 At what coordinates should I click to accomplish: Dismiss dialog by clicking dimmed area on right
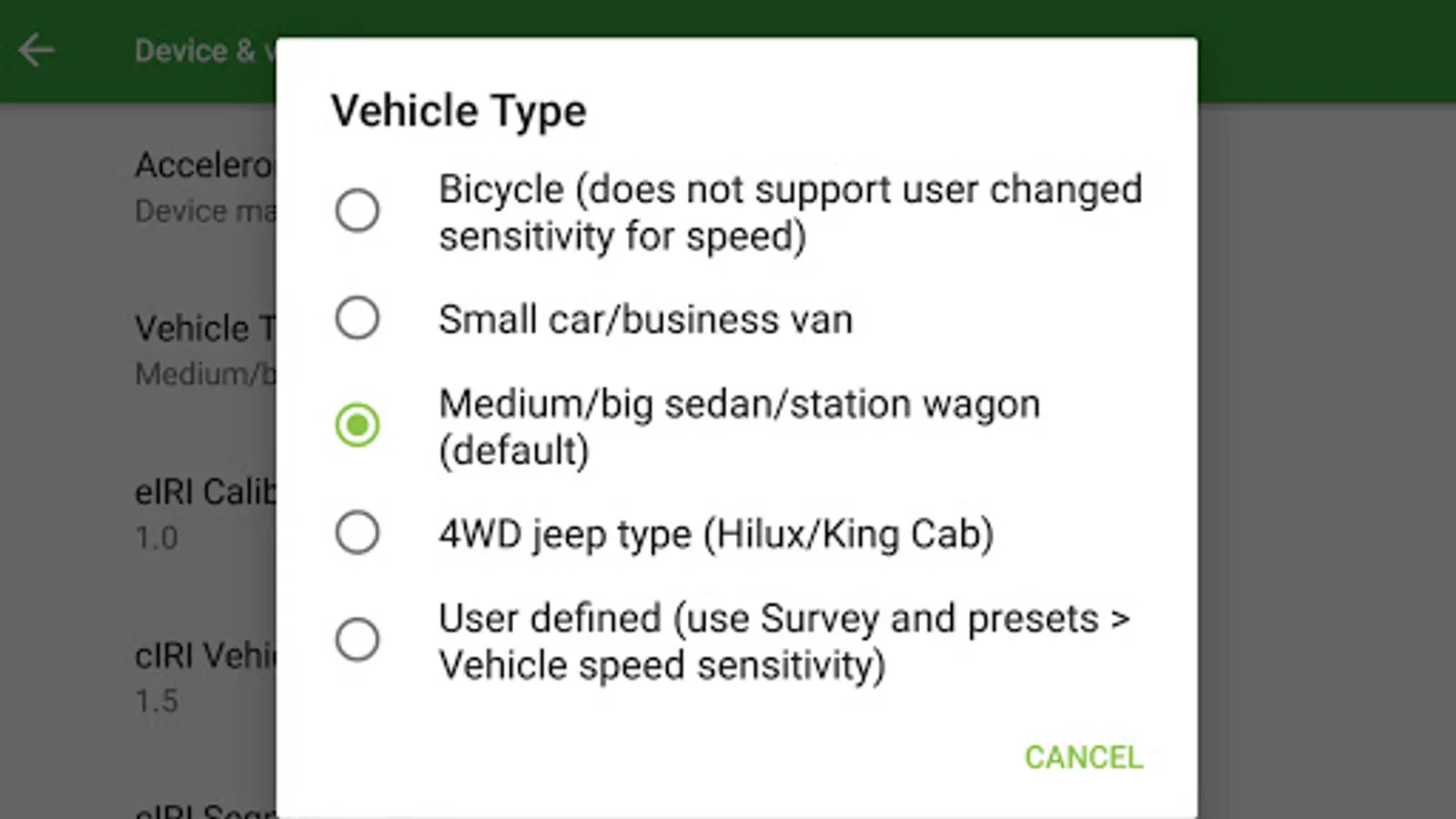coord(1327,455)
